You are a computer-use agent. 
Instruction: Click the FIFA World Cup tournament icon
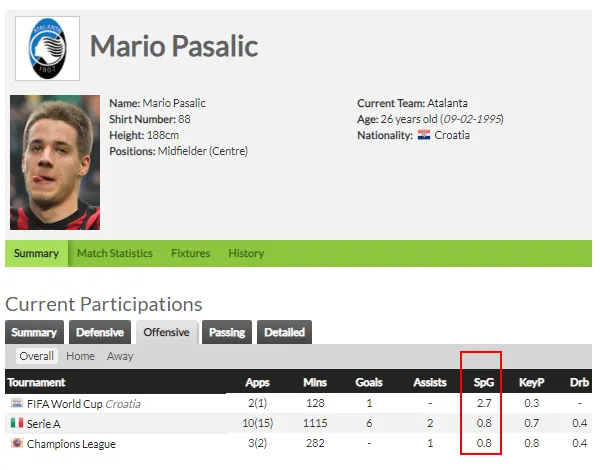click(17, 403)
